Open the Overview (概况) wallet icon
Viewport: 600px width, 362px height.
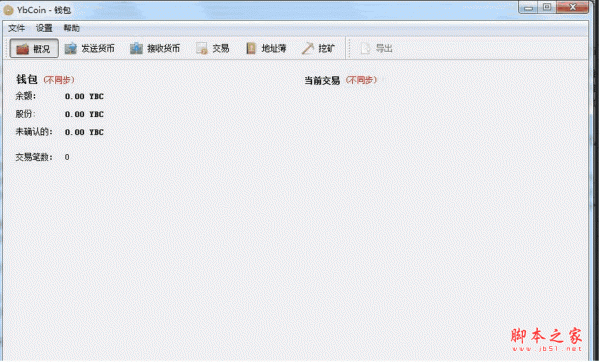[x=23, y=49]
